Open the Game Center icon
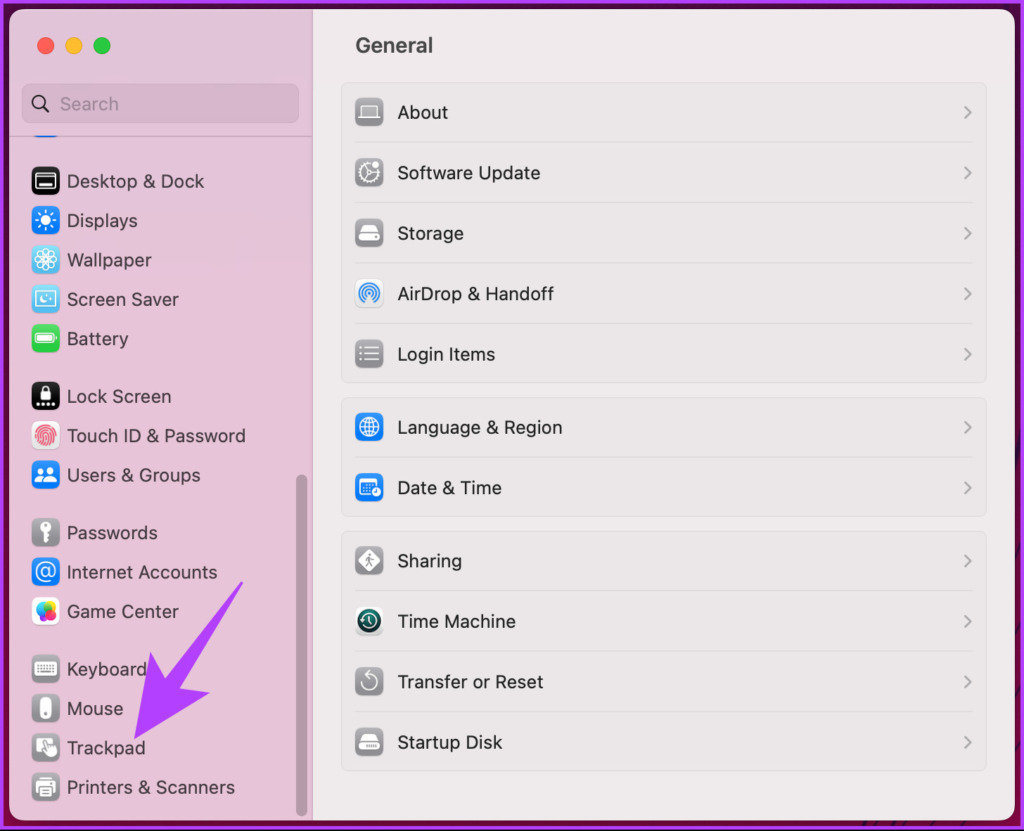Screen dimensions: 1024x831 coord(46,611)
